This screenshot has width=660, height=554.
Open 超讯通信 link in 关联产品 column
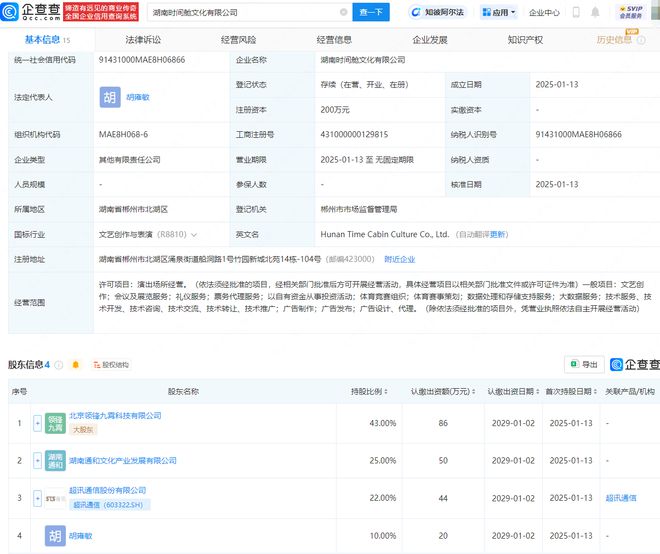click(x=621, y=498)
